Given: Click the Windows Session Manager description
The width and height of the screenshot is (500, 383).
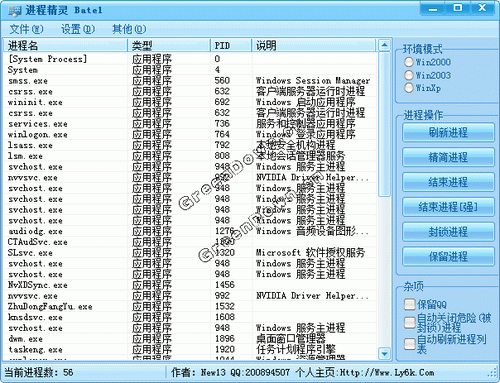Looking at the screenshot, I should click(x=313, y=81).
